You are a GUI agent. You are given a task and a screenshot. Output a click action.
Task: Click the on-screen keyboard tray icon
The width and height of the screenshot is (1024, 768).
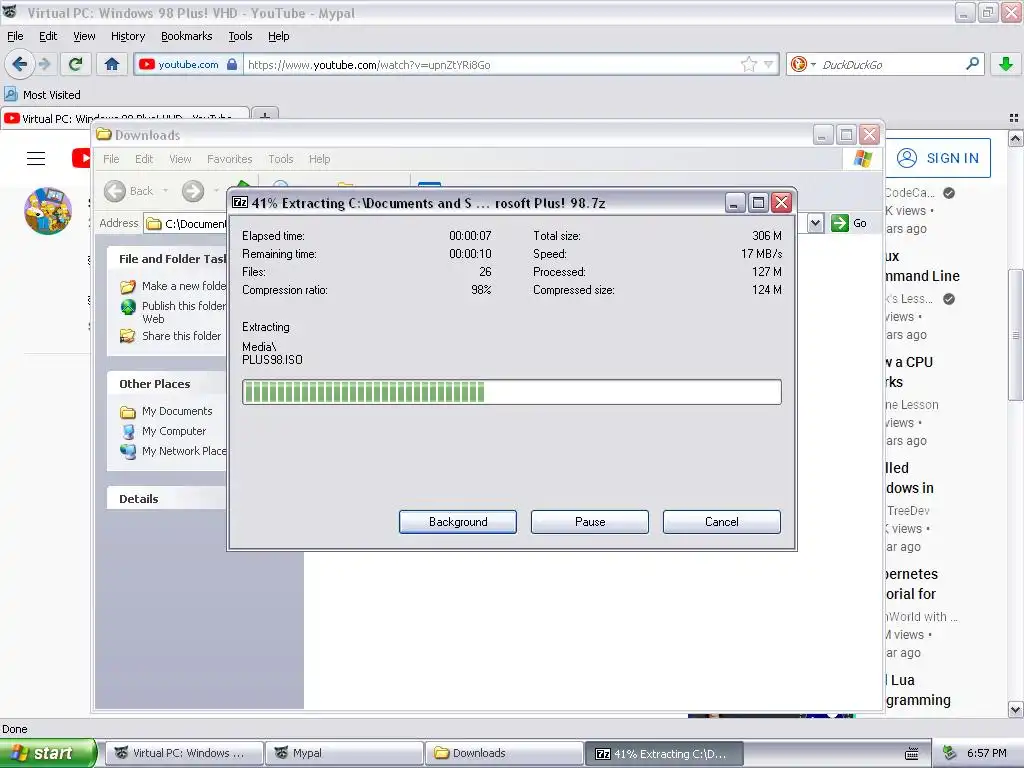[x=912, y=754]
